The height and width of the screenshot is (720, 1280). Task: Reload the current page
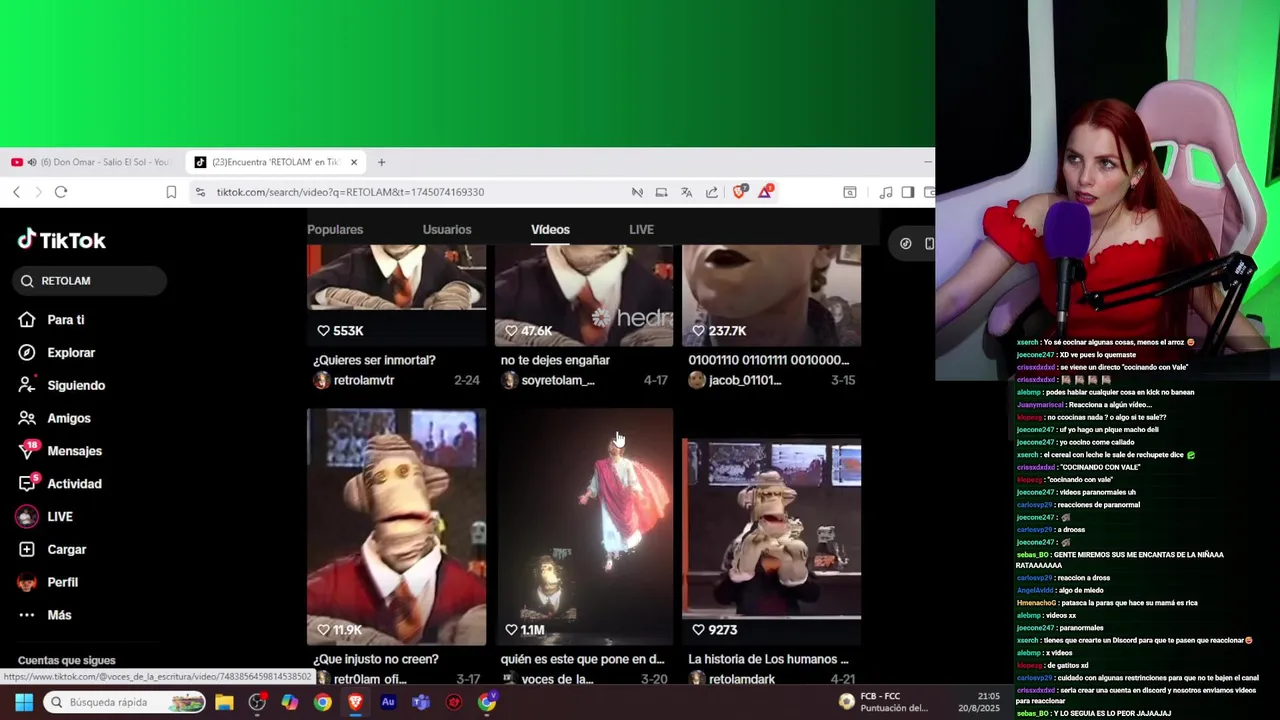(x=61, y=192)
